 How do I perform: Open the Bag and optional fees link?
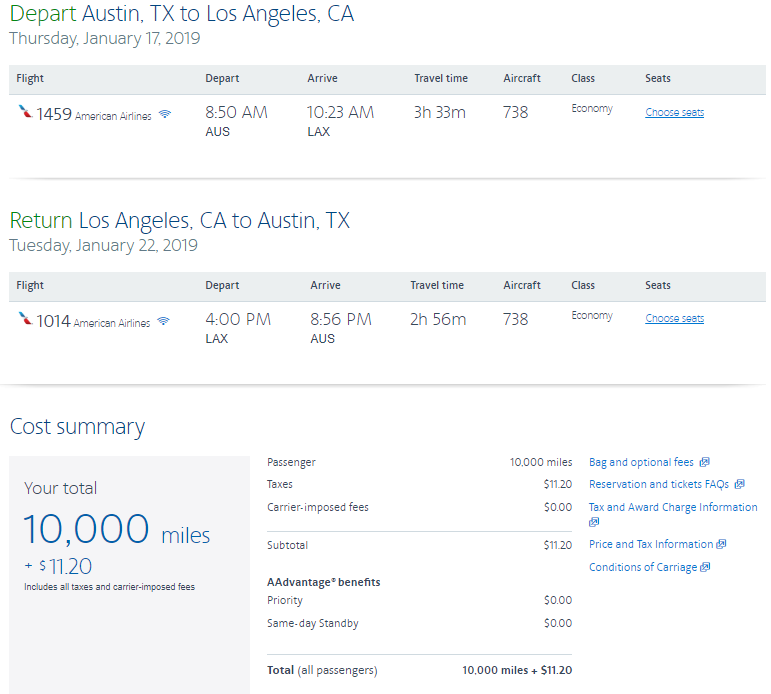pyautogui.click(x=641, y=462)
